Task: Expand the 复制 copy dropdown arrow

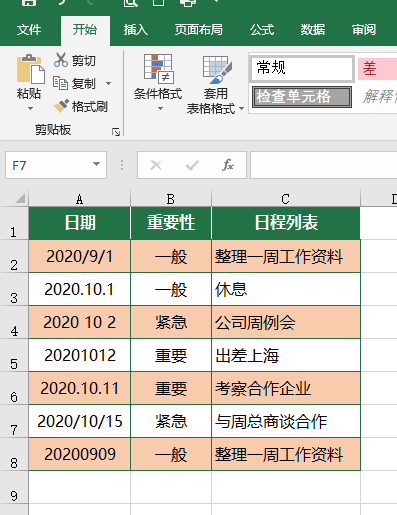Action: [x=108, y=83]
